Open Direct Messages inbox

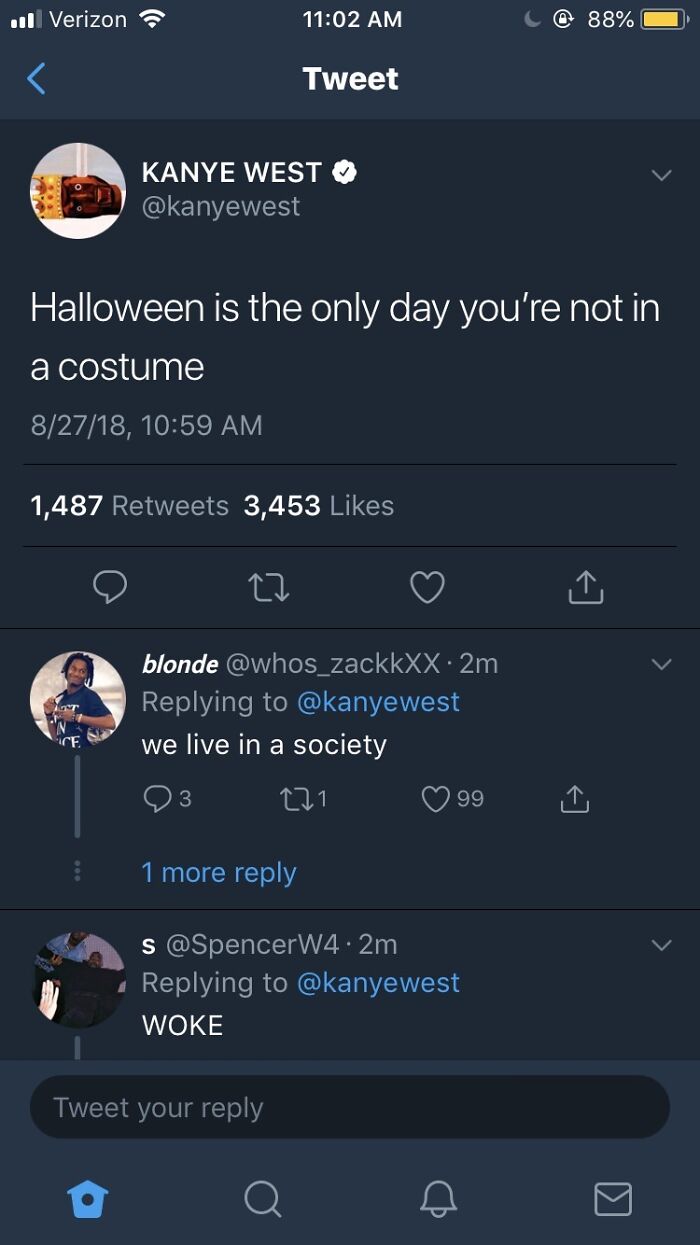[613, 1199]
